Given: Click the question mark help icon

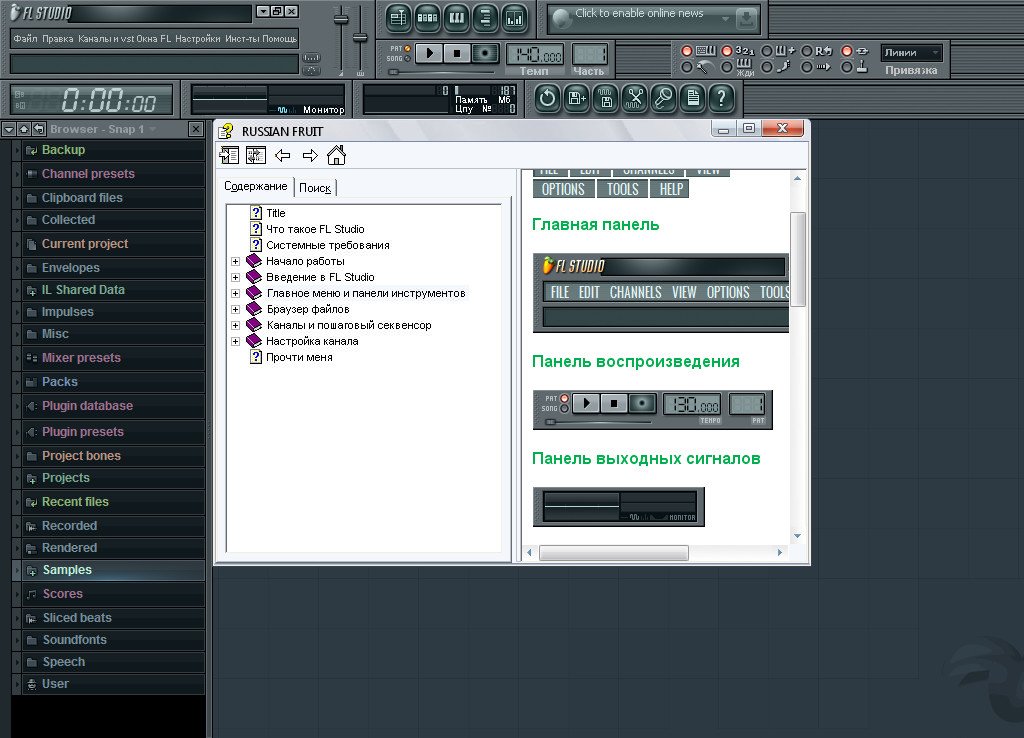Looking at the screenshot, I should coord(721,98).
